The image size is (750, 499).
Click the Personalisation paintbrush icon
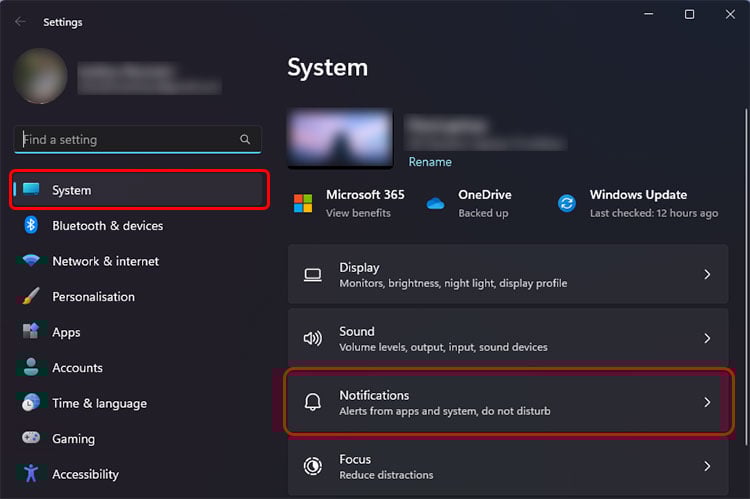coord(31,297)
